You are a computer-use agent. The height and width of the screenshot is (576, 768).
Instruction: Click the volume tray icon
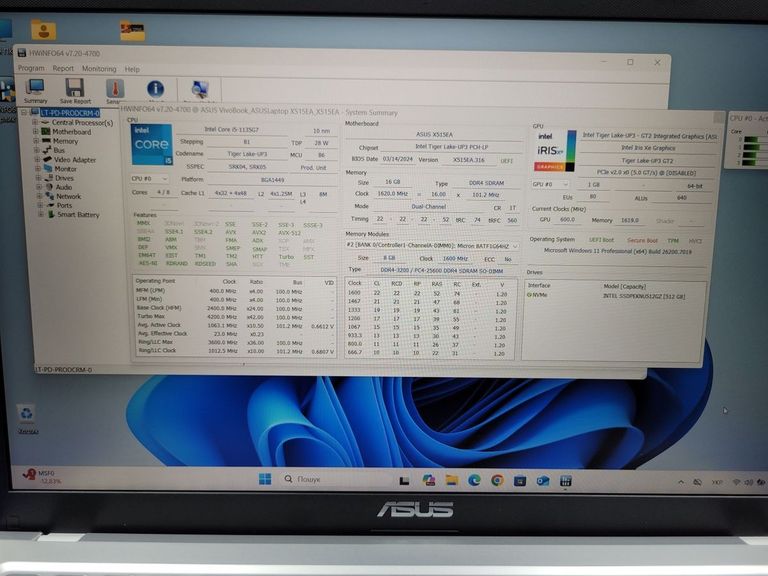(x=748, y=482)
